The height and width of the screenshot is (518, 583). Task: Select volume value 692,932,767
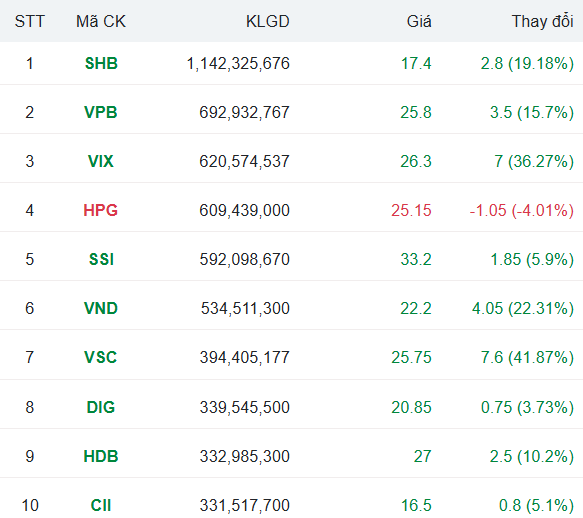point(244,113)
